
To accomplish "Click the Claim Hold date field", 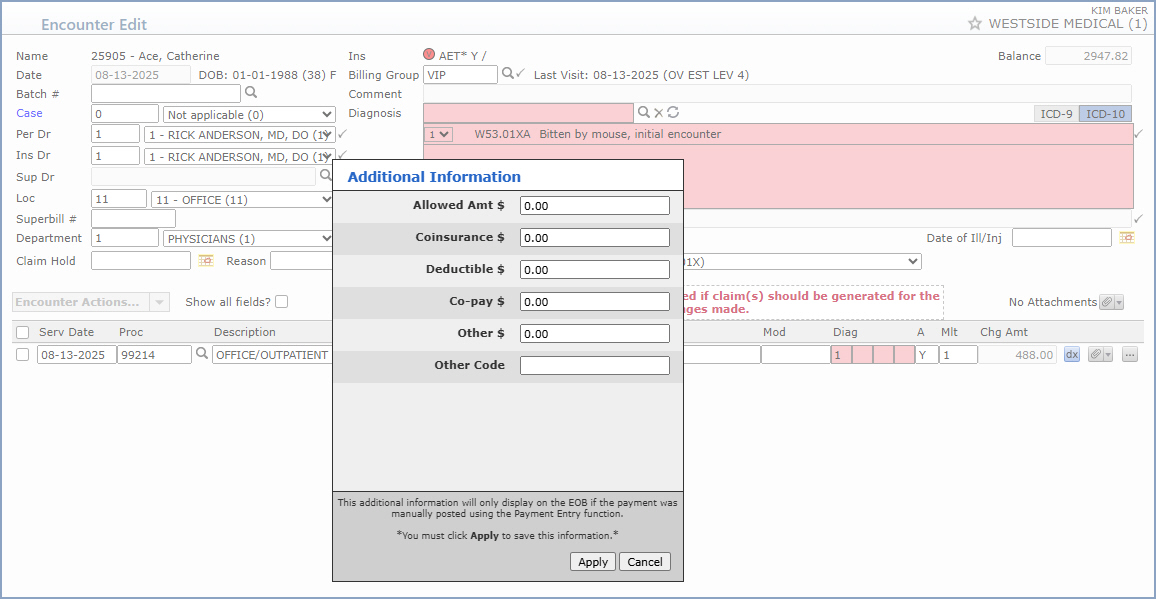I will click(141, 260).
